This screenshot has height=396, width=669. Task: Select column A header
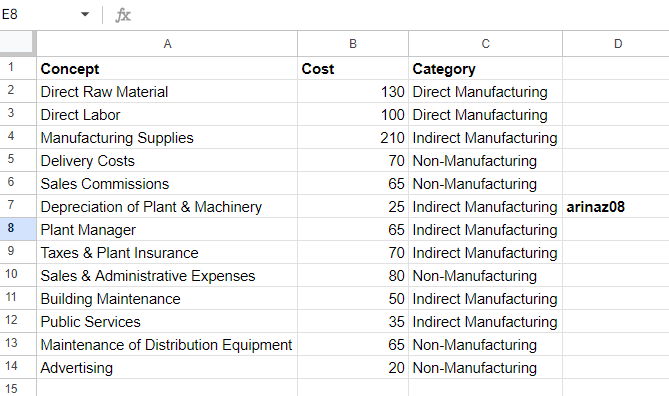(x=167, y=44)
